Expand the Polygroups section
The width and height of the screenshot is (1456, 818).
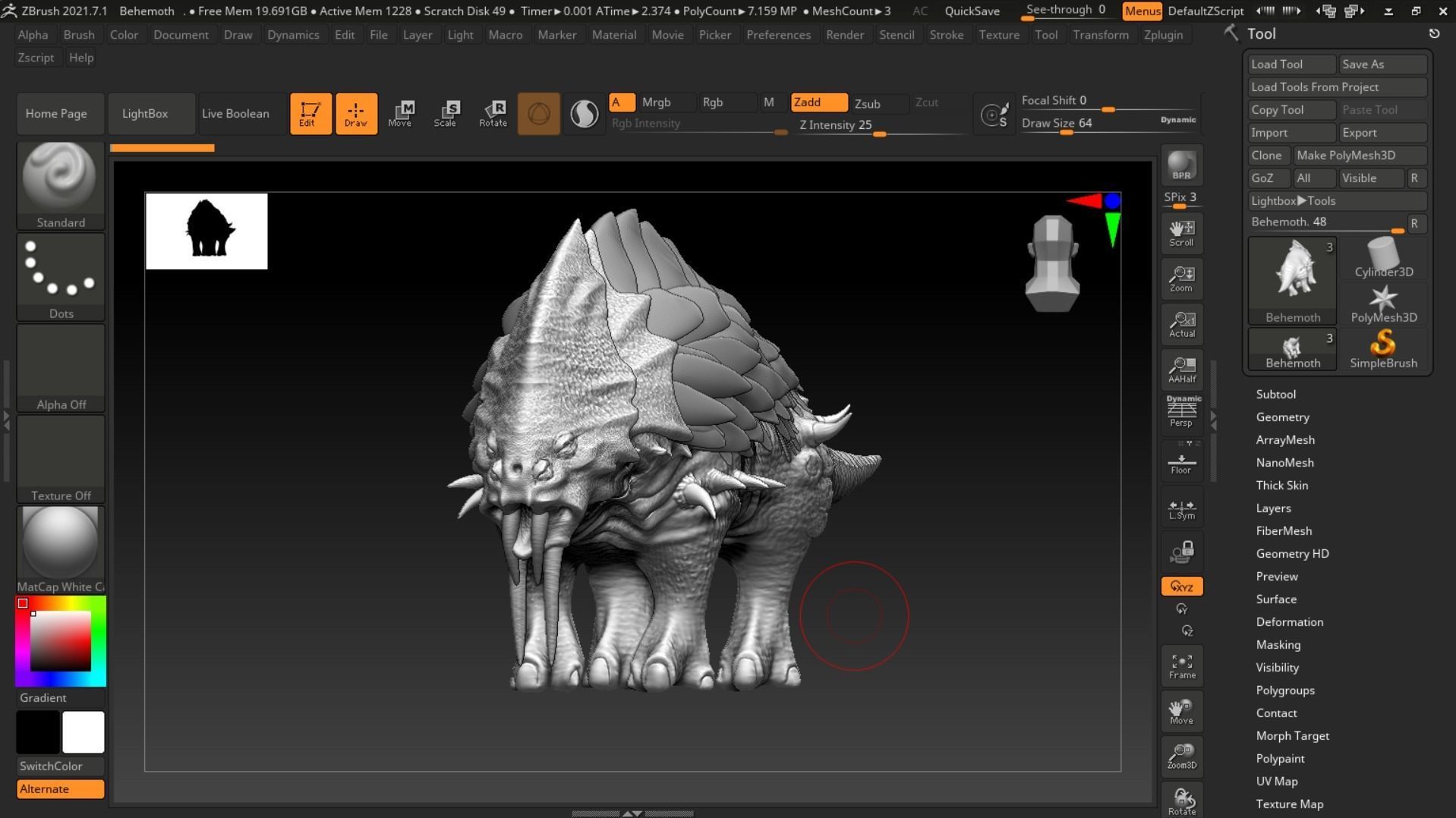coord(1284,690)
